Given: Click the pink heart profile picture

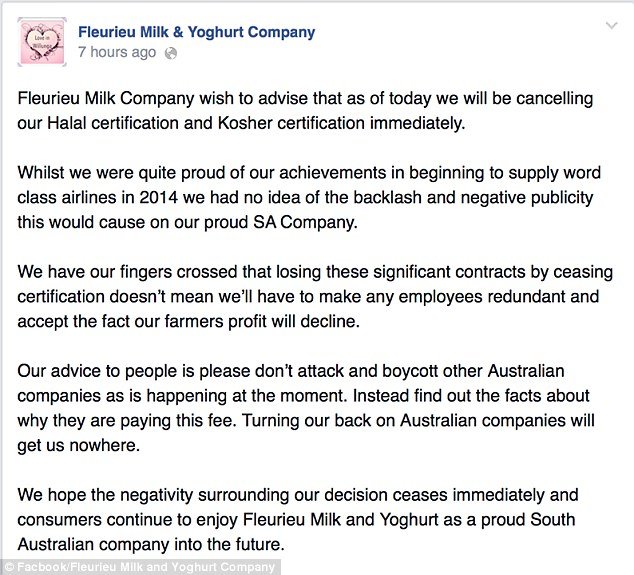Looking at the screenshot, I should [42, 42].
